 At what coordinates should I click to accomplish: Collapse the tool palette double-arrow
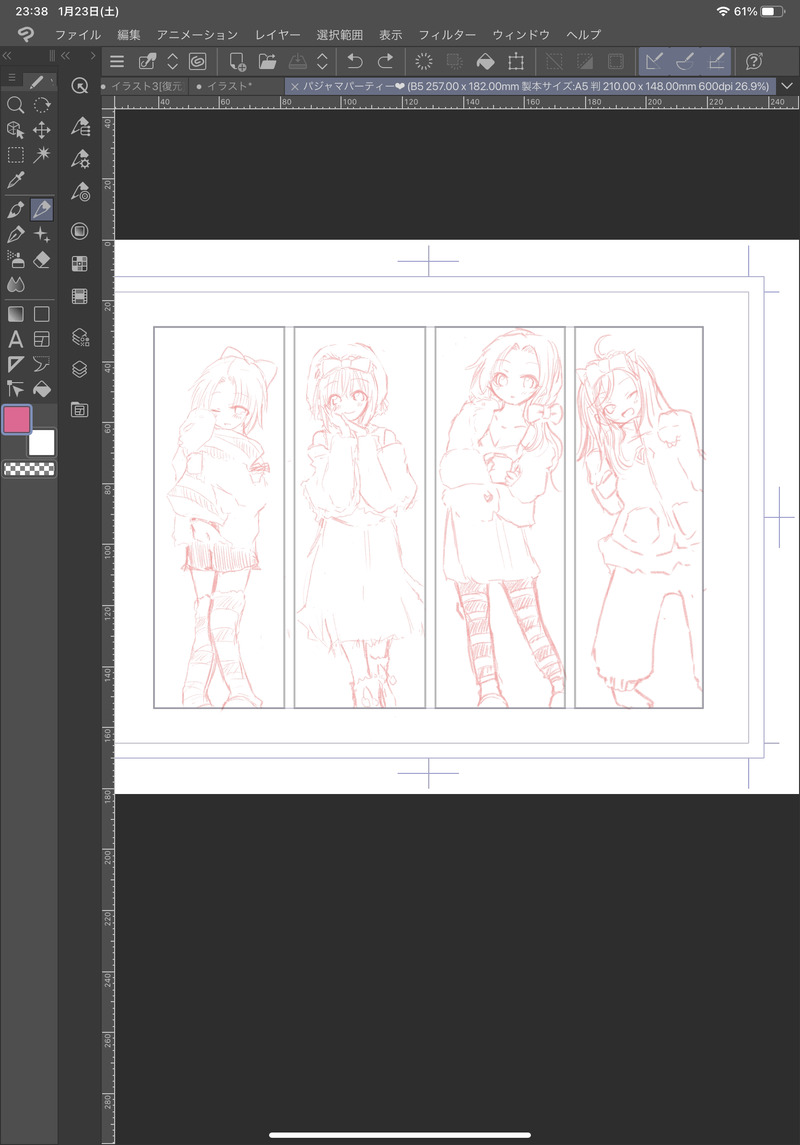7,55
